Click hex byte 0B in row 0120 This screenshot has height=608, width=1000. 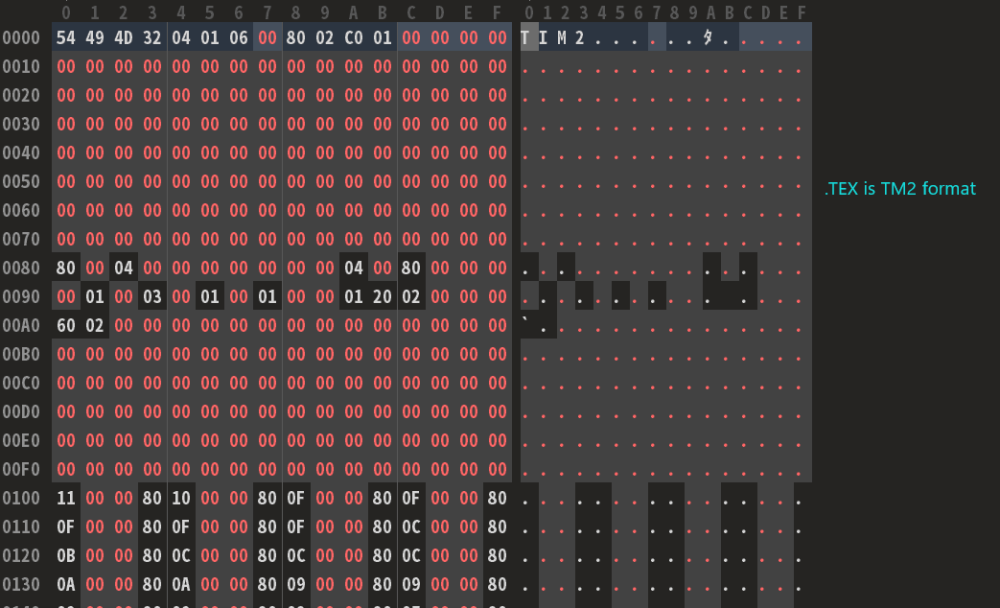[66, 556]
